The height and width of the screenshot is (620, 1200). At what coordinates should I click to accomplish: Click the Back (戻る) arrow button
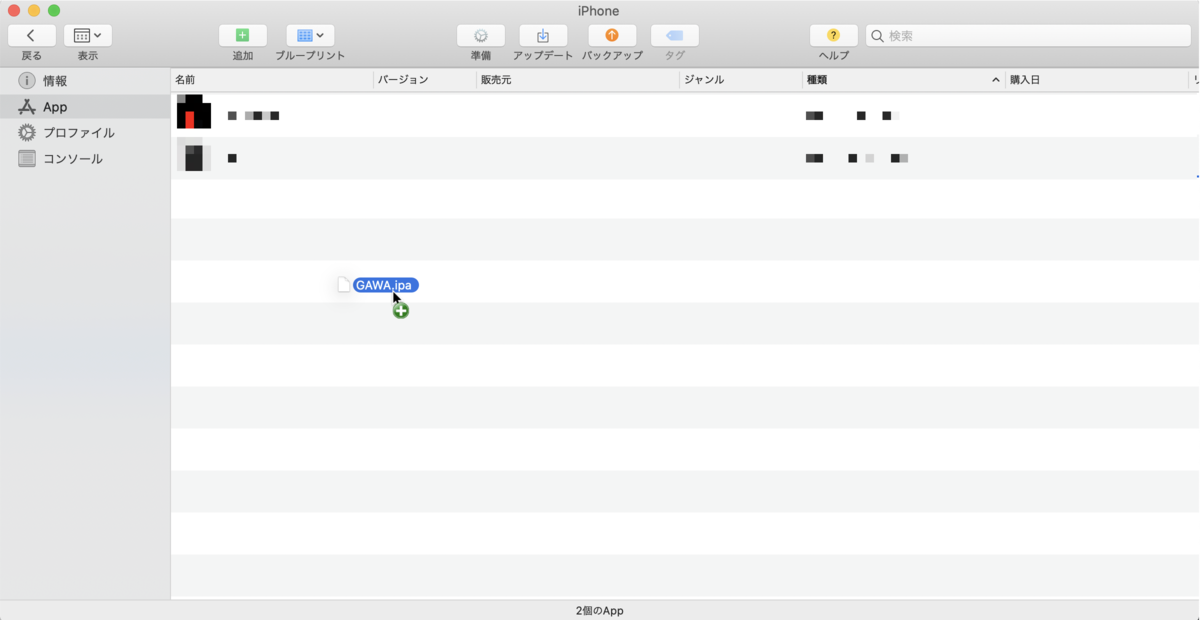(x=32, y=36)
